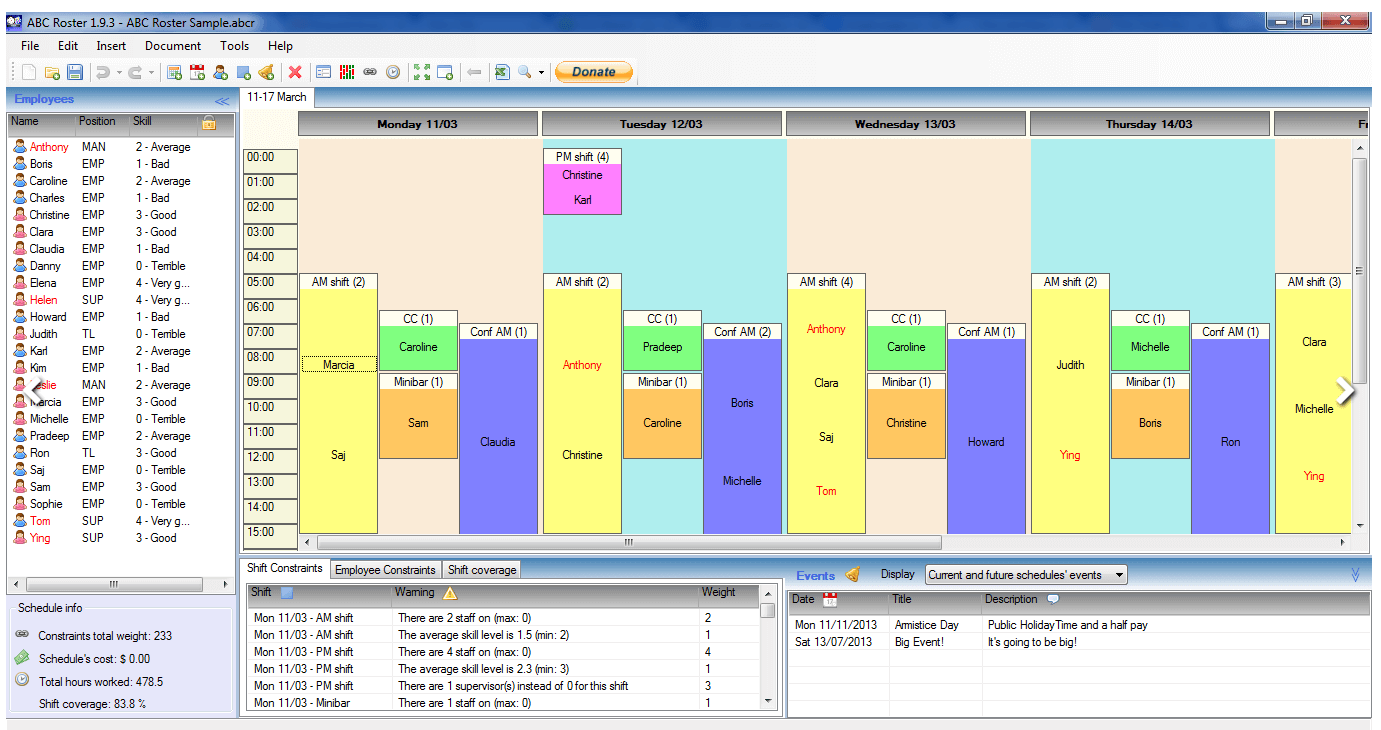The image size is (1381, 730).
Task: Click the red X delete icon
Action: (x=295, y=72)
